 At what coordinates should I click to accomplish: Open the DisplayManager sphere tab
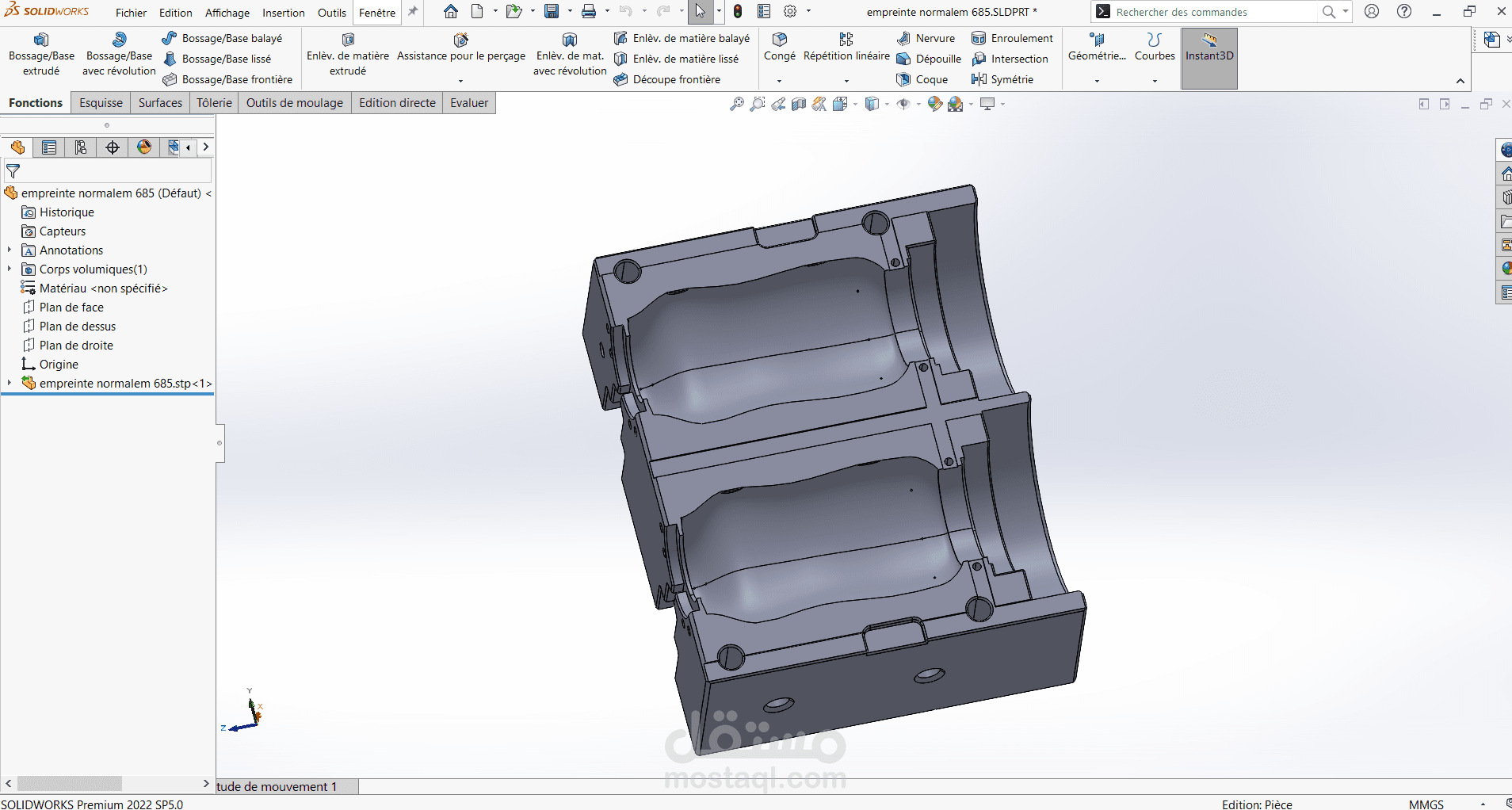tap(144, 147)
